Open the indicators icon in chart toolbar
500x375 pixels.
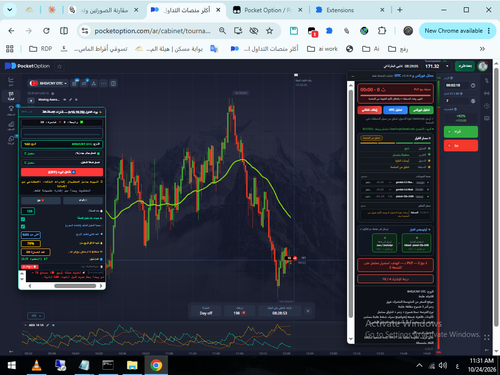point(84,83)
